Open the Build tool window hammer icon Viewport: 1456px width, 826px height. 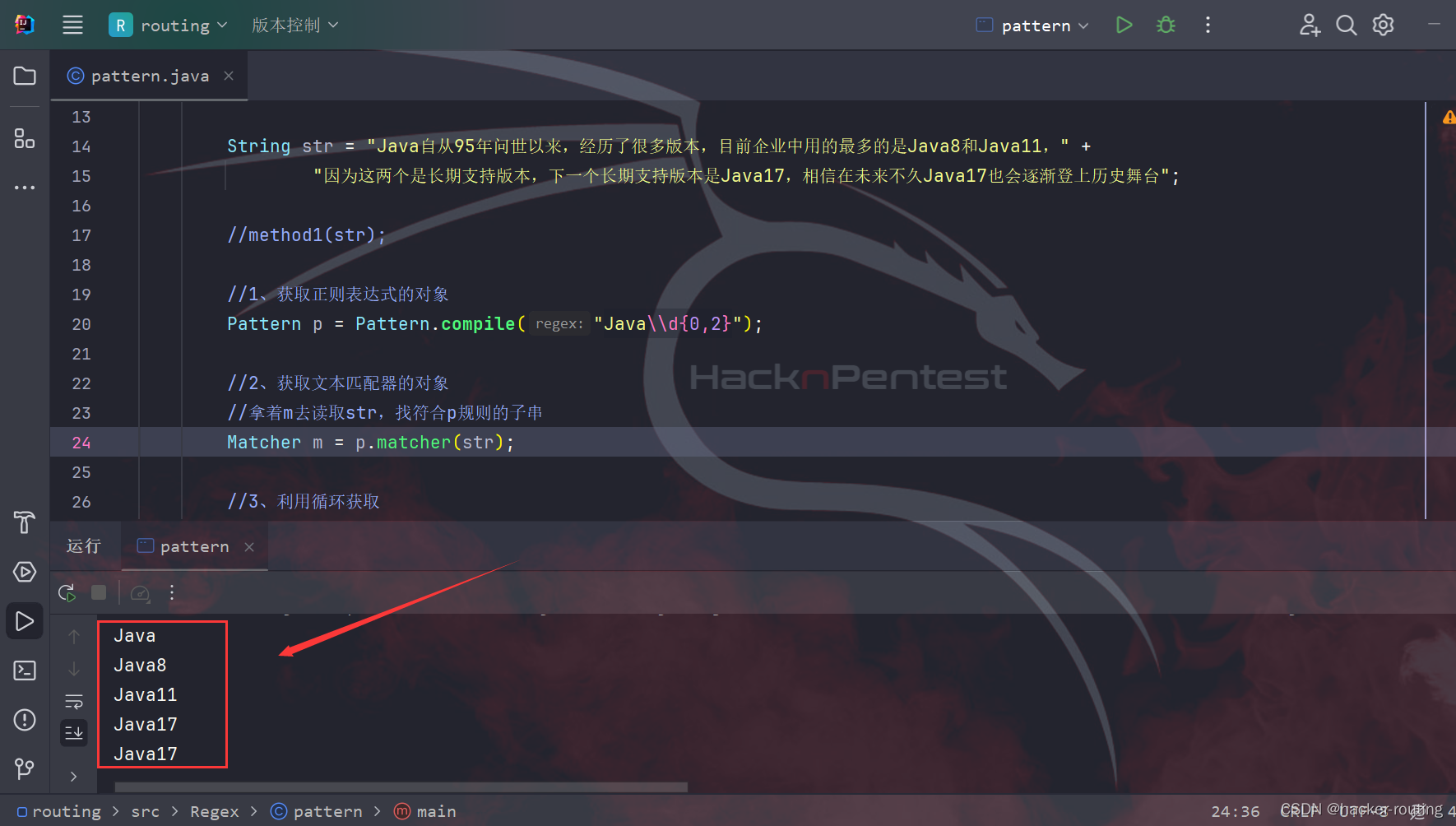point(24,522)
